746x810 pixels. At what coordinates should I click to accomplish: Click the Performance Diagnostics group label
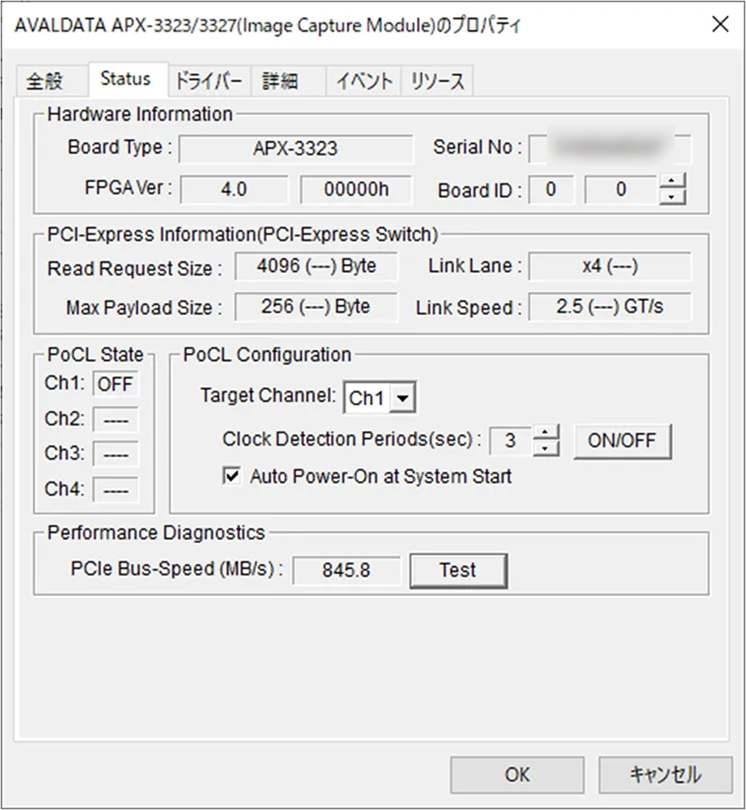tap(156, 533)
